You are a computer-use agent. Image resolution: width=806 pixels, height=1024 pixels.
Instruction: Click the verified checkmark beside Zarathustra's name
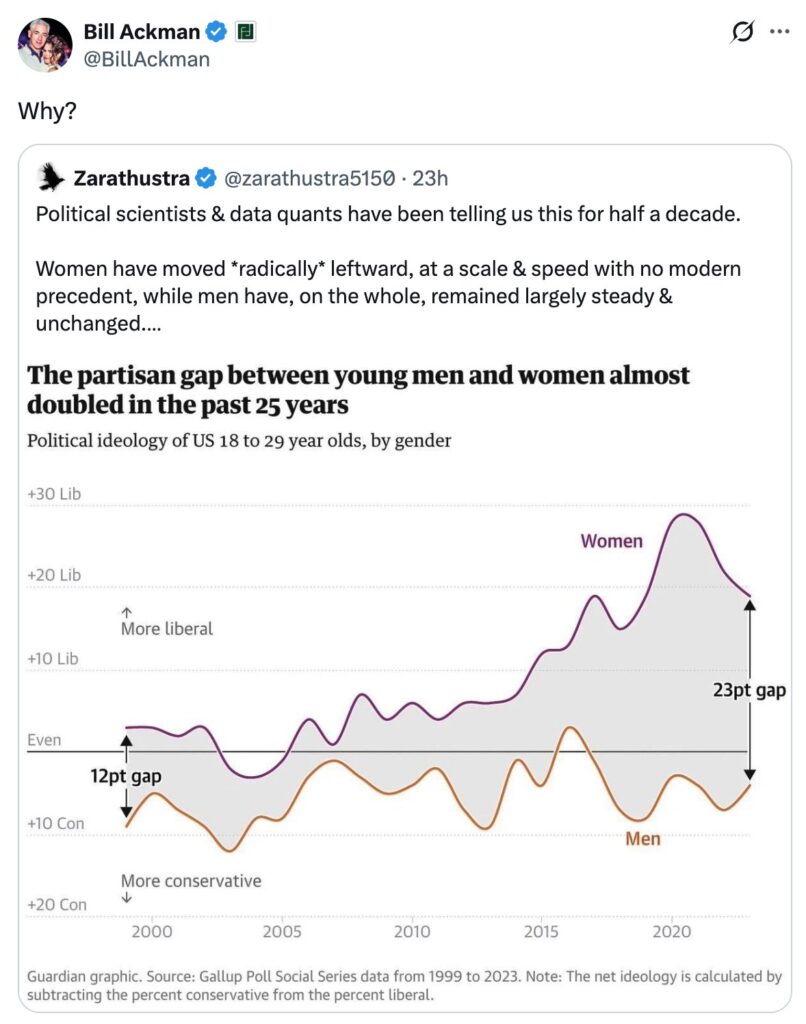pyautogui.click(x=204, y=175)
